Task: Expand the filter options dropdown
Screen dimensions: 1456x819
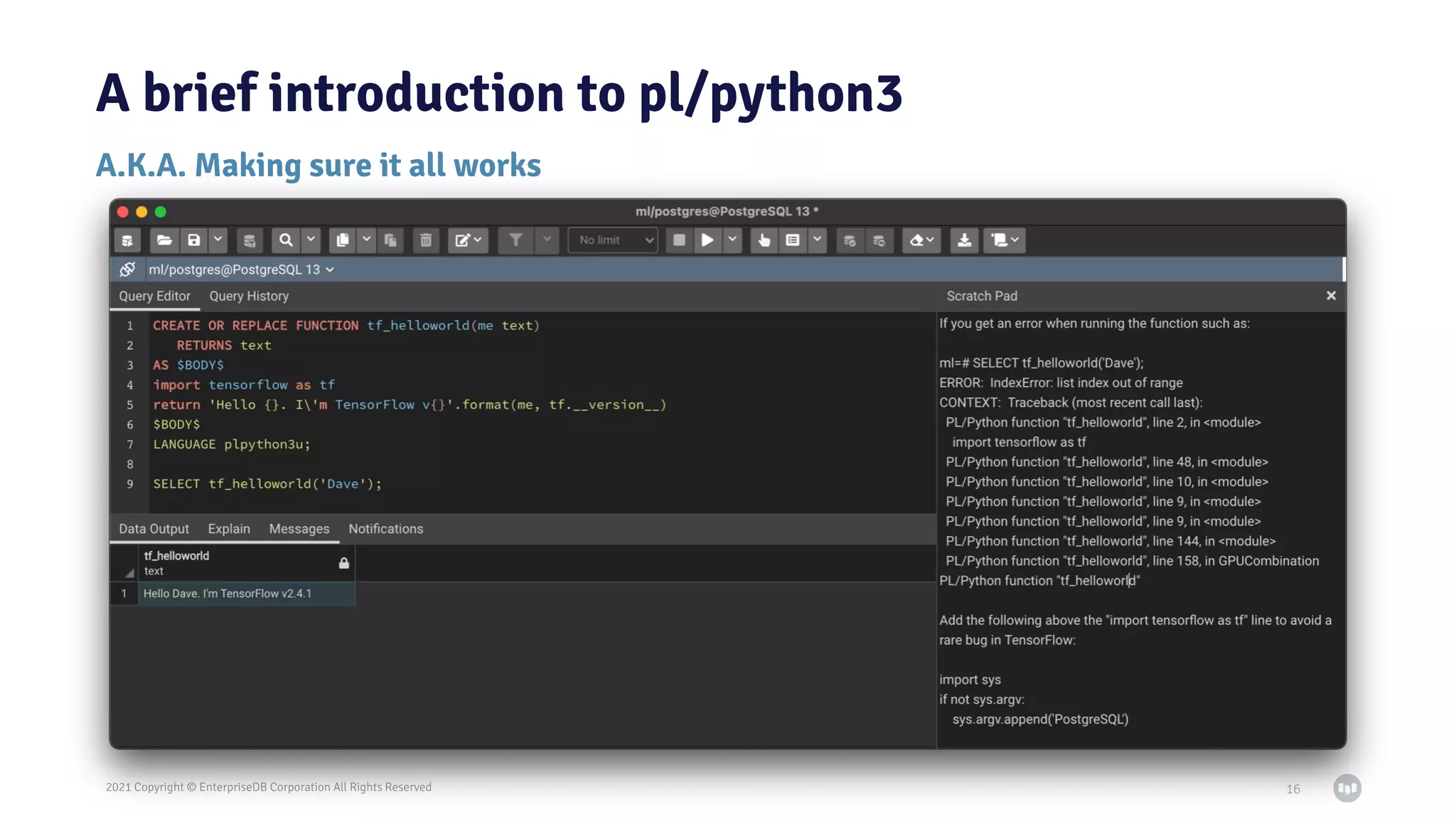Action: (x=547, y=240)
